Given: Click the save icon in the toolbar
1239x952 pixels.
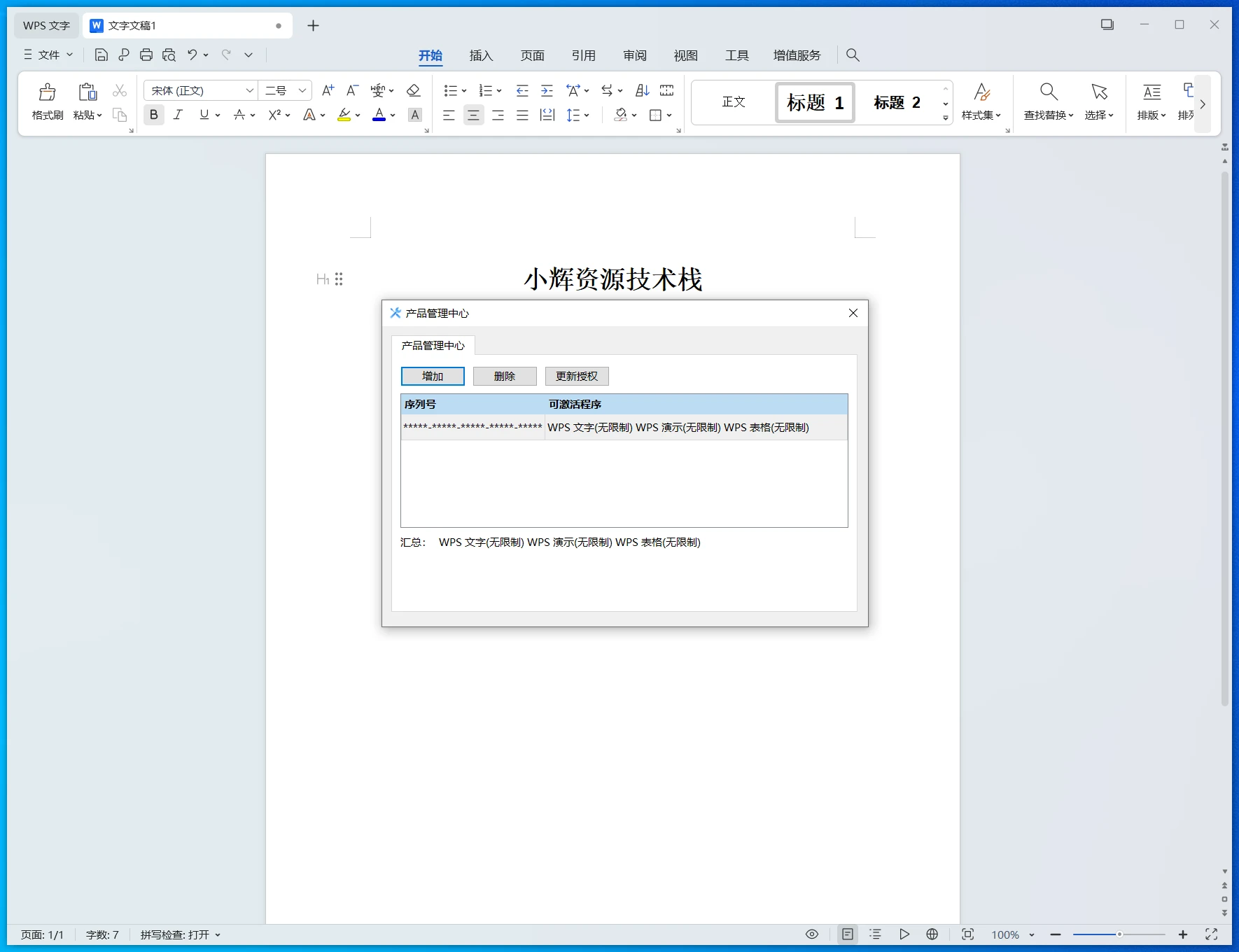Looking at the screenshot, I should [x=101, y=55].
